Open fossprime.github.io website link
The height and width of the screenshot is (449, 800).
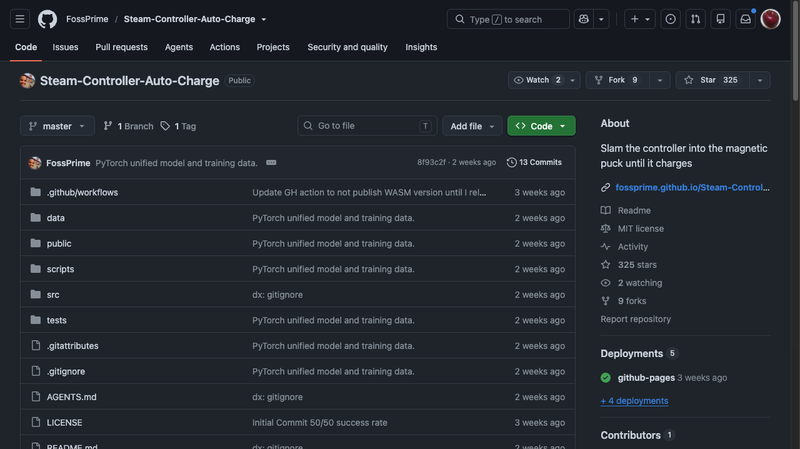pos(692,187)
